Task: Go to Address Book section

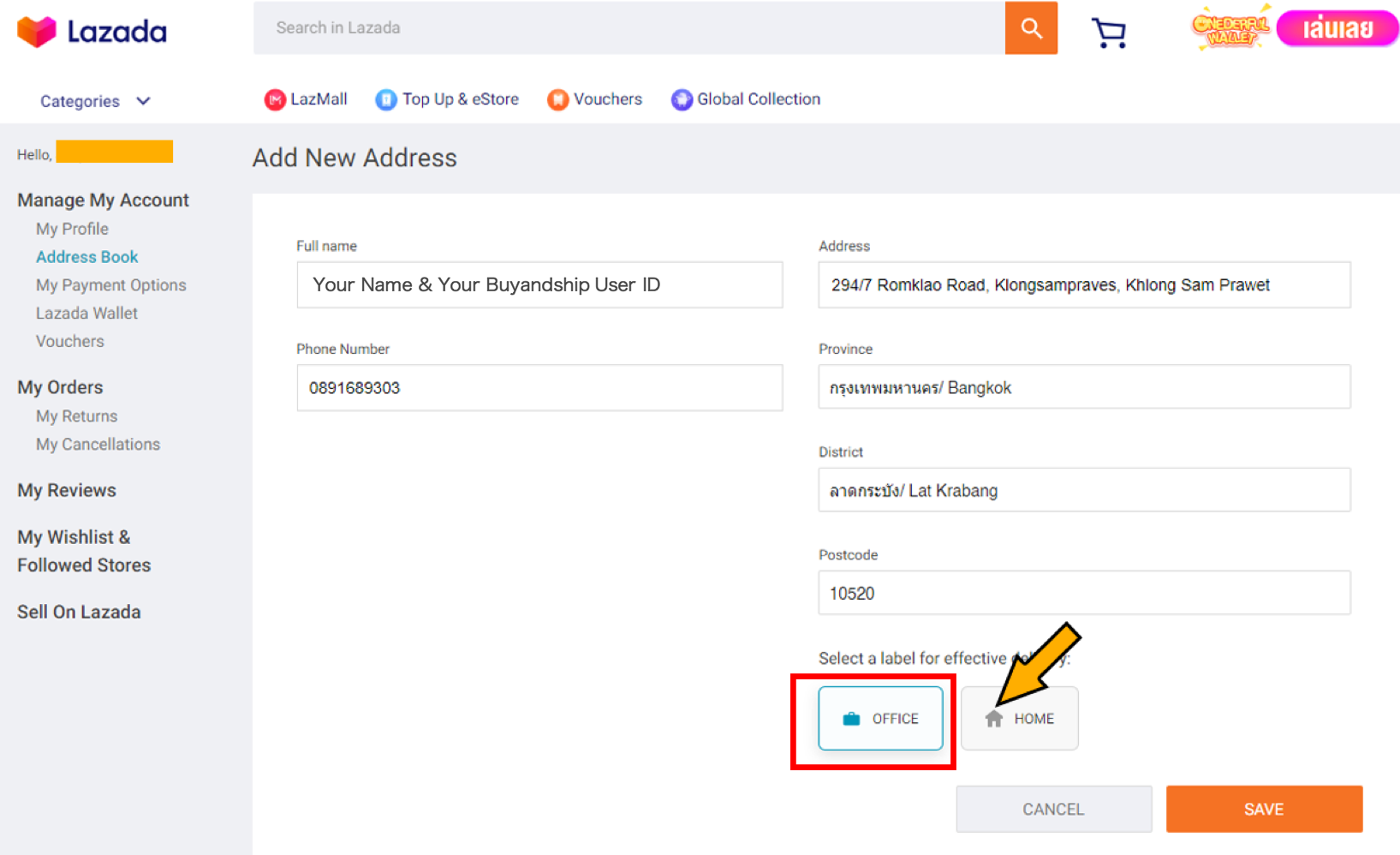Action: point(86,256)
